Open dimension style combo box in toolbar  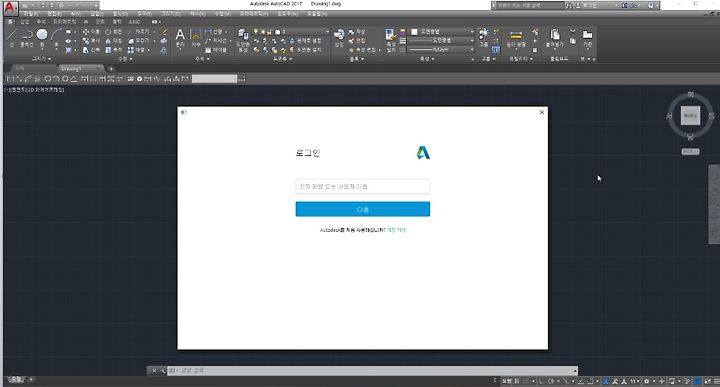click(214, 79)
